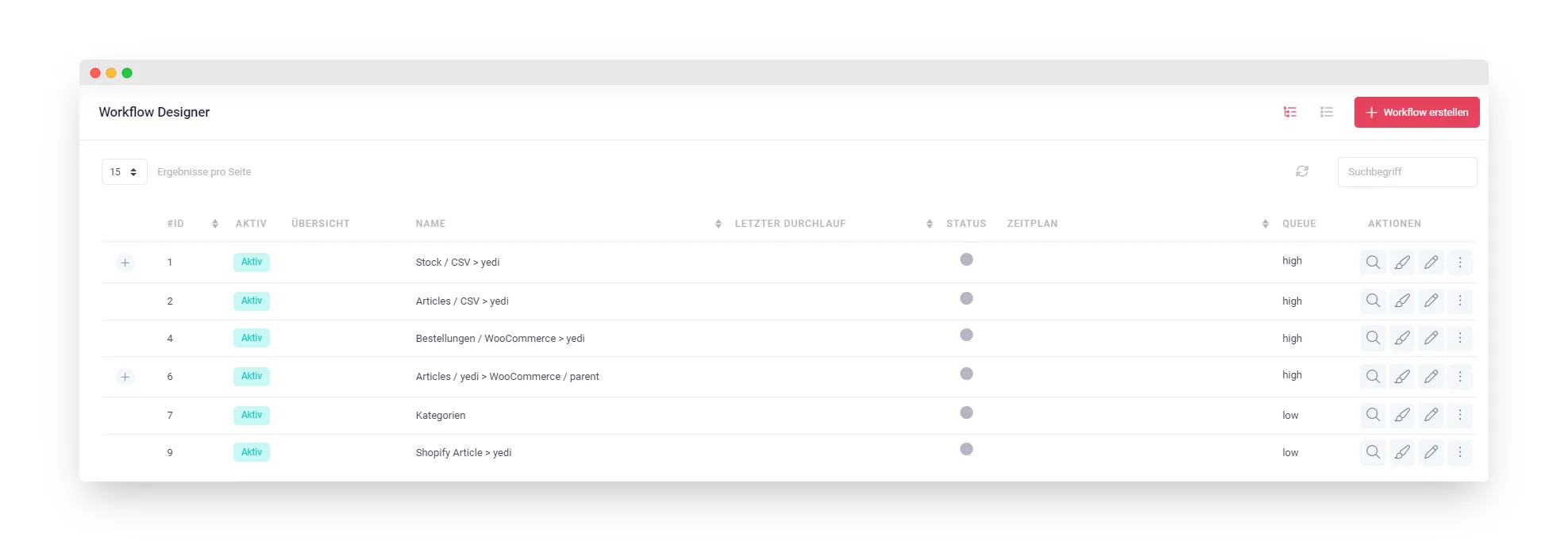Open brush designer for workflow ID 6
1568x541 pixels.
(1402, 376)
